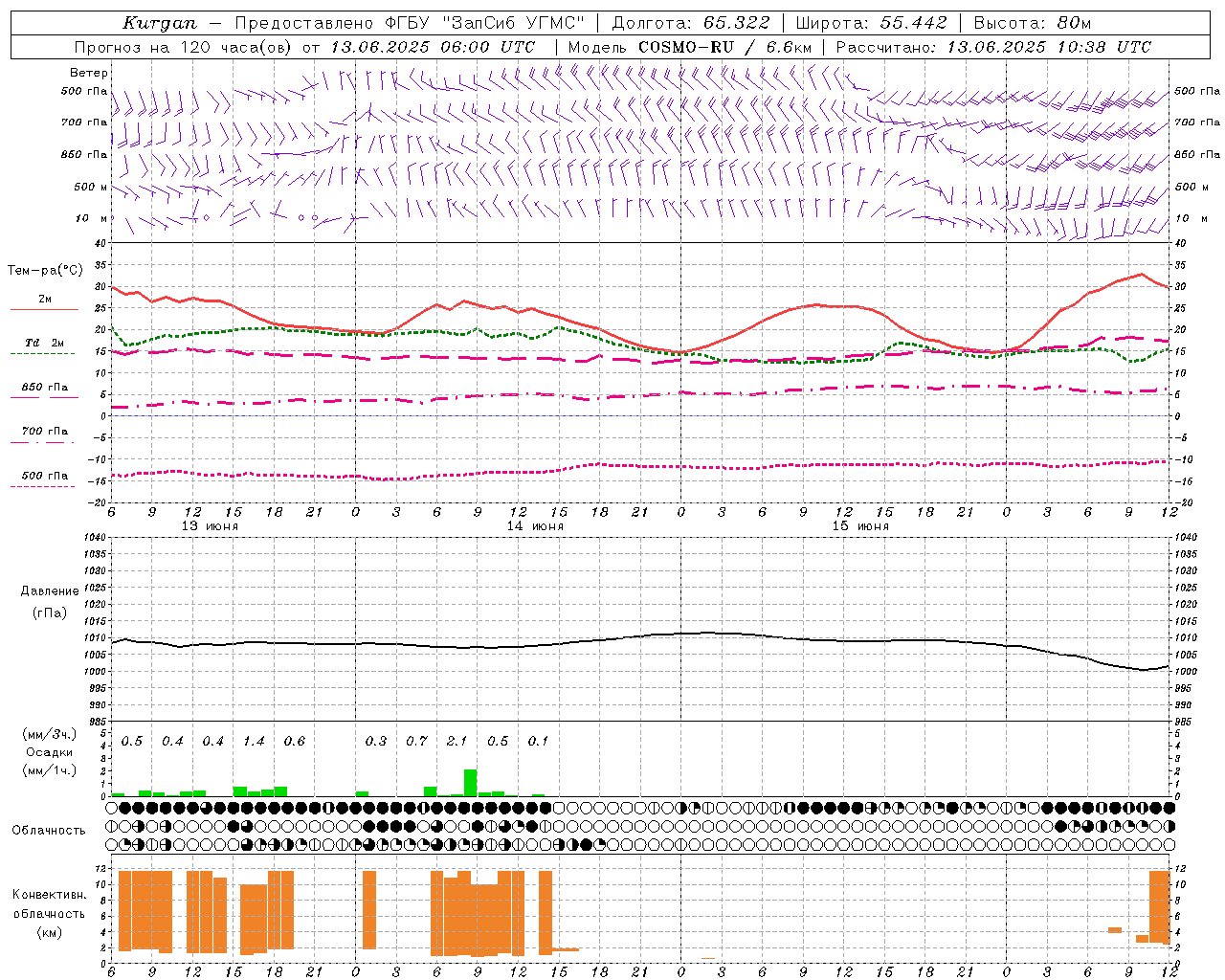Click the Давление panel title
Image resolution: width=1225 pixels, height=980 pixels.
coord(50,591)
